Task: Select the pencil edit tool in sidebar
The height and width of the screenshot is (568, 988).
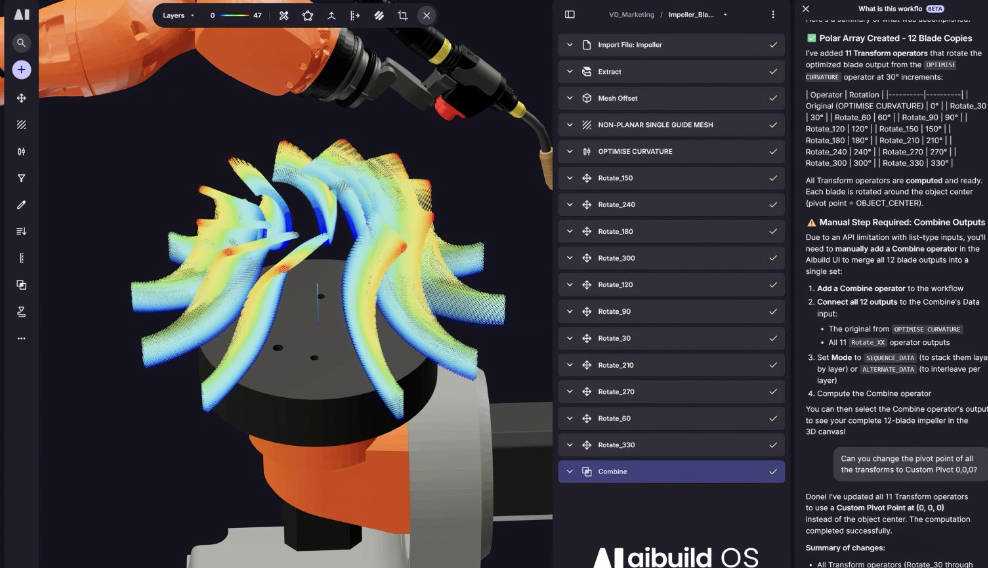Action: coord(21,205)
